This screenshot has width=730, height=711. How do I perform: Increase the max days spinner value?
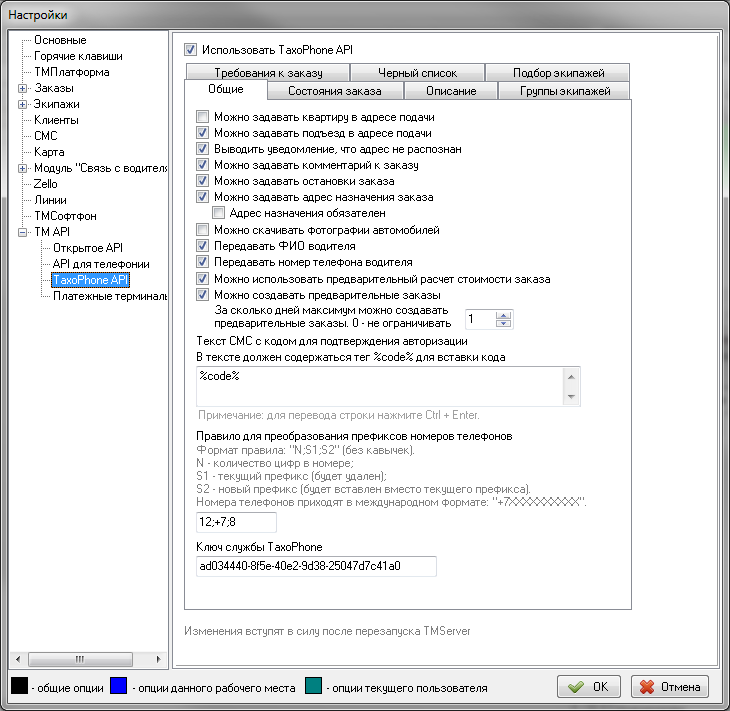point(504,315)
